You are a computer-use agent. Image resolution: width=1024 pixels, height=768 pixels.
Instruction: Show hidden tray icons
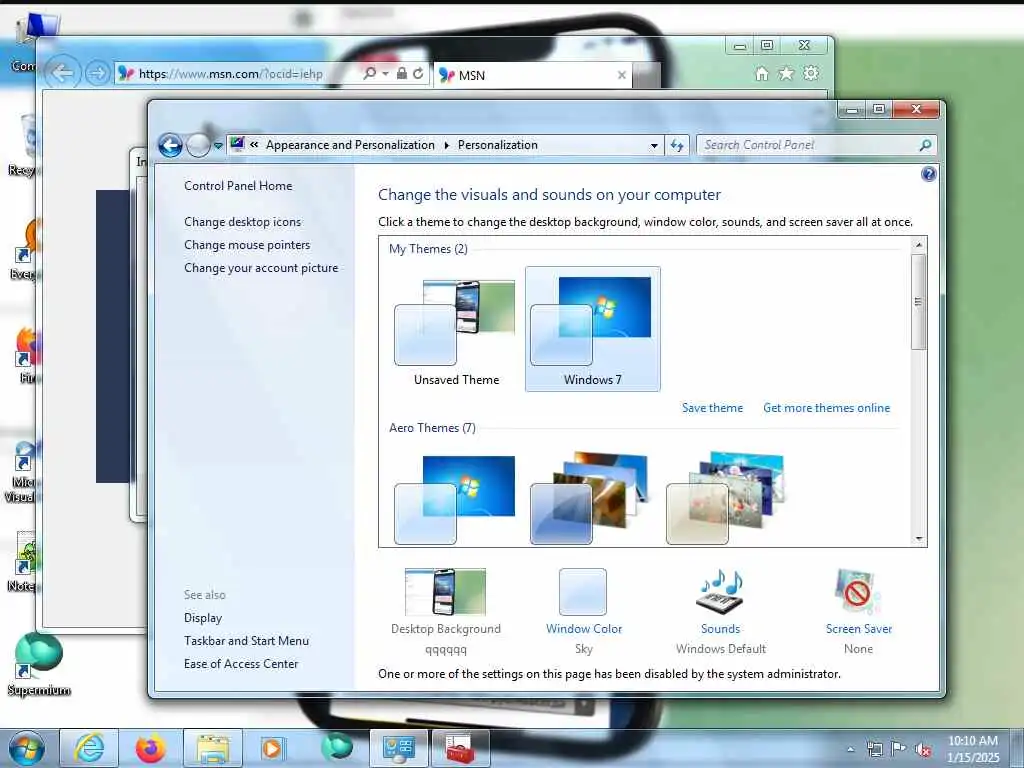[x=850, y=750]
